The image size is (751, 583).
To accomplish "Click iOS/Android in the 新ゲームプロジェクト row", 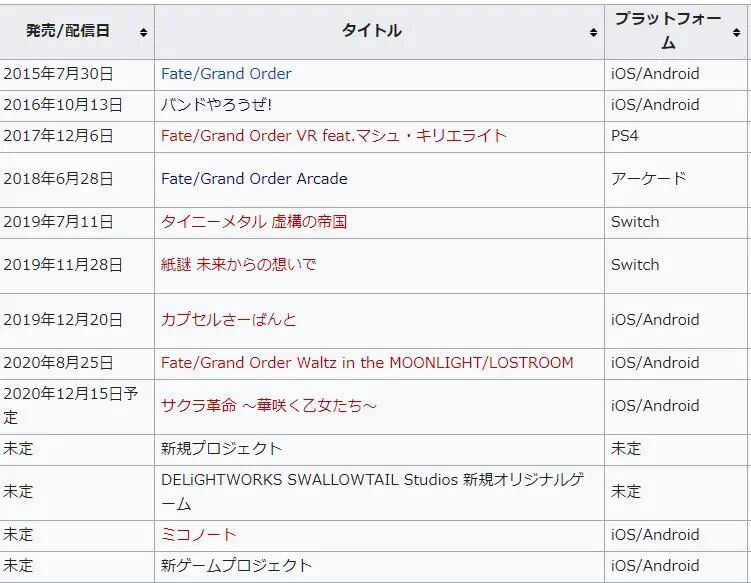I will (x=655, y=566).
